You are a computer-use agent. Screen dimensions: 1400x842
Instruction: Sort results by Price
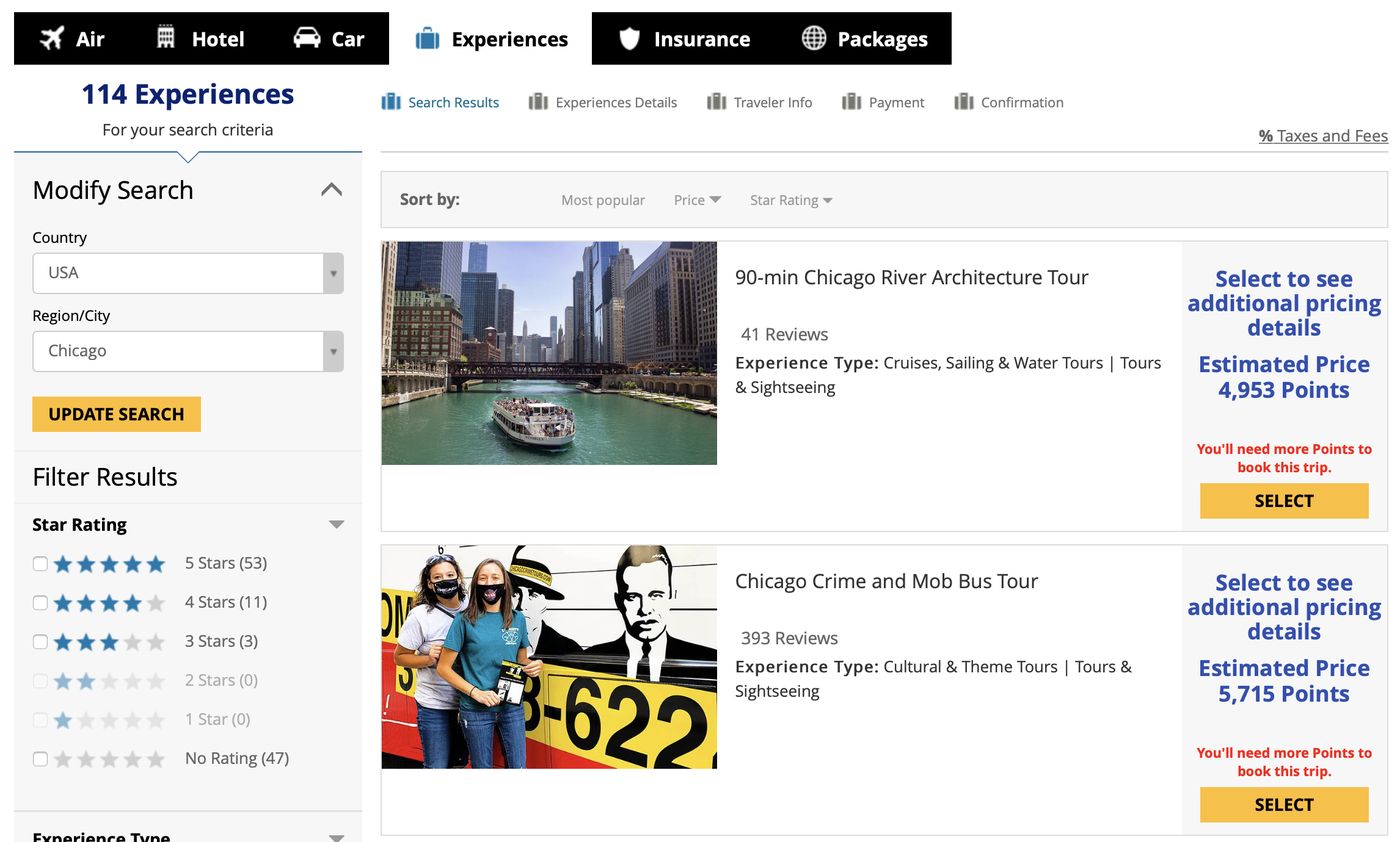tap(696, 200)
